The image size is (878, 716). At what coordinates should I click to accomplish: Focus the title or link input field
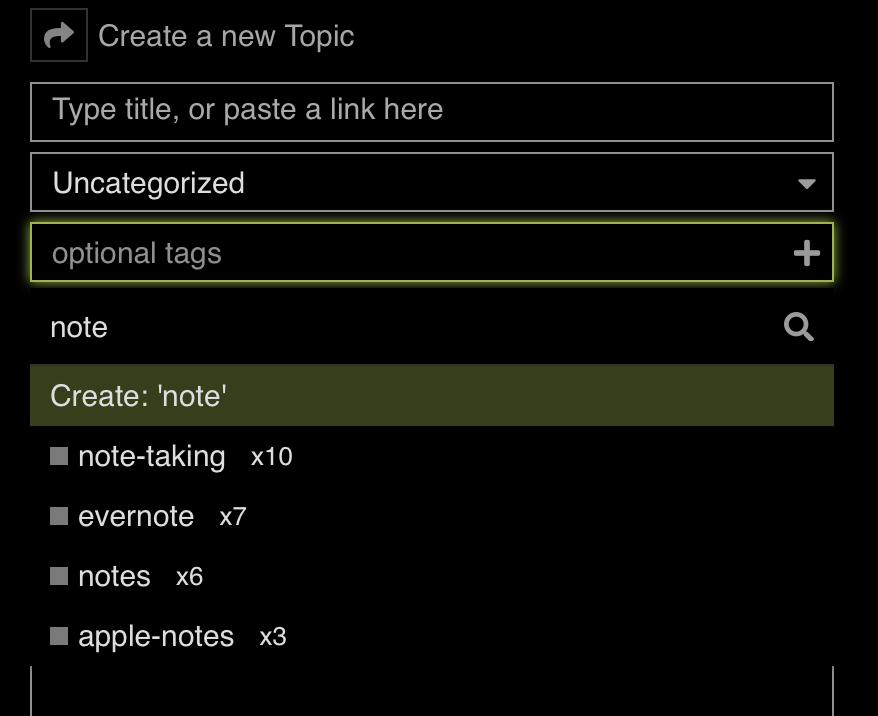432,112
